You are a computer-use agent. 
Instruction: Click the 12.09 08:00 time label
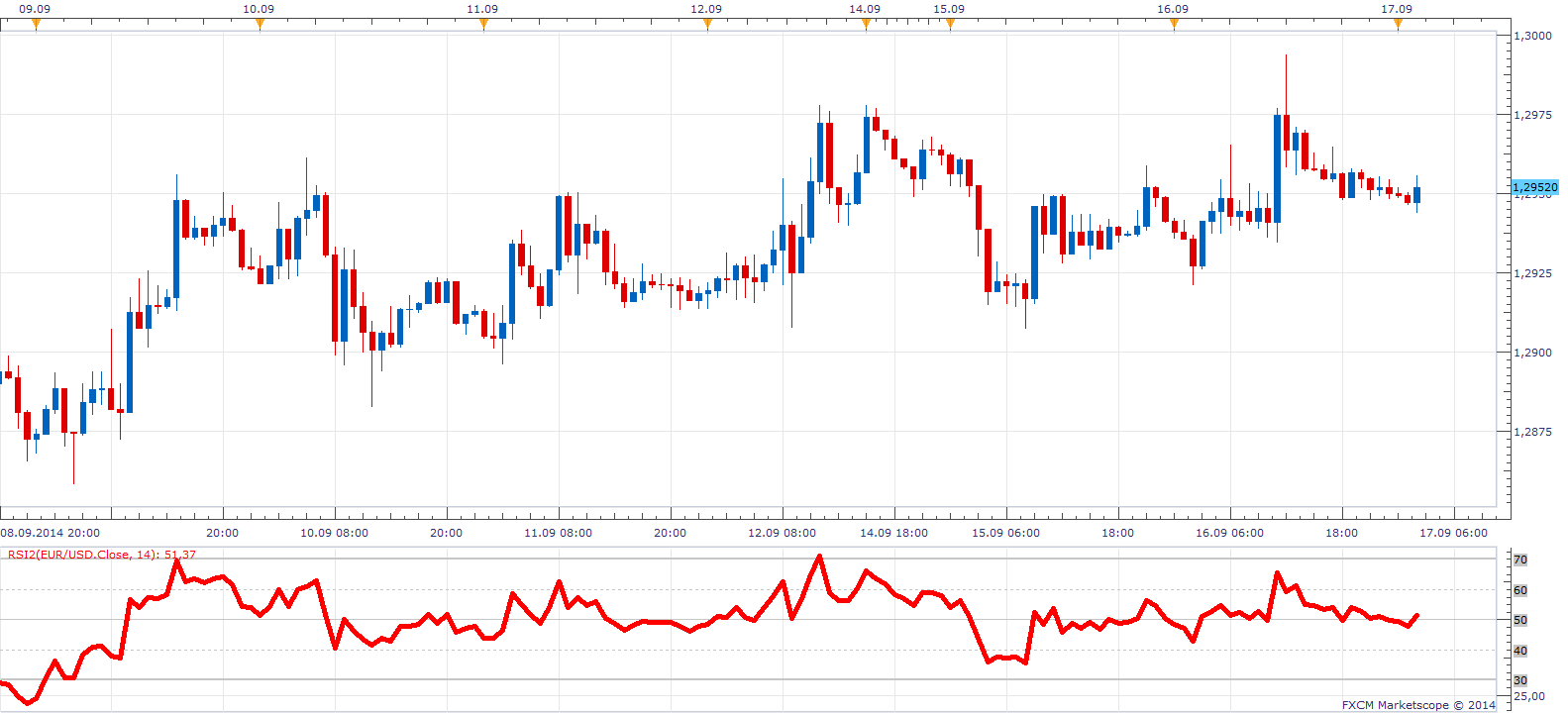[782, 533]
